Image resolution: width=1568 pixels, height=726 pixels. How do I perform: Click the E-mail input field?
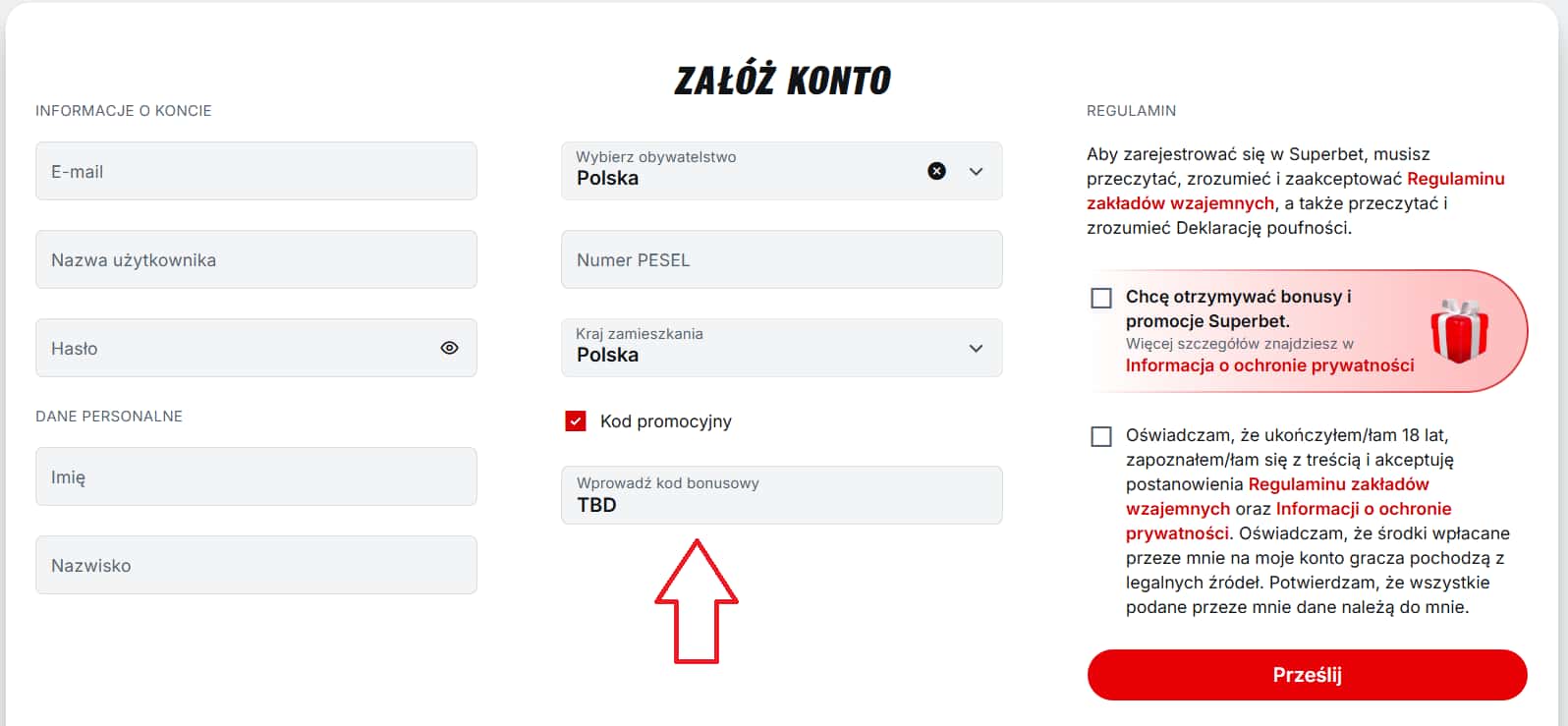(x=255, y=171)
